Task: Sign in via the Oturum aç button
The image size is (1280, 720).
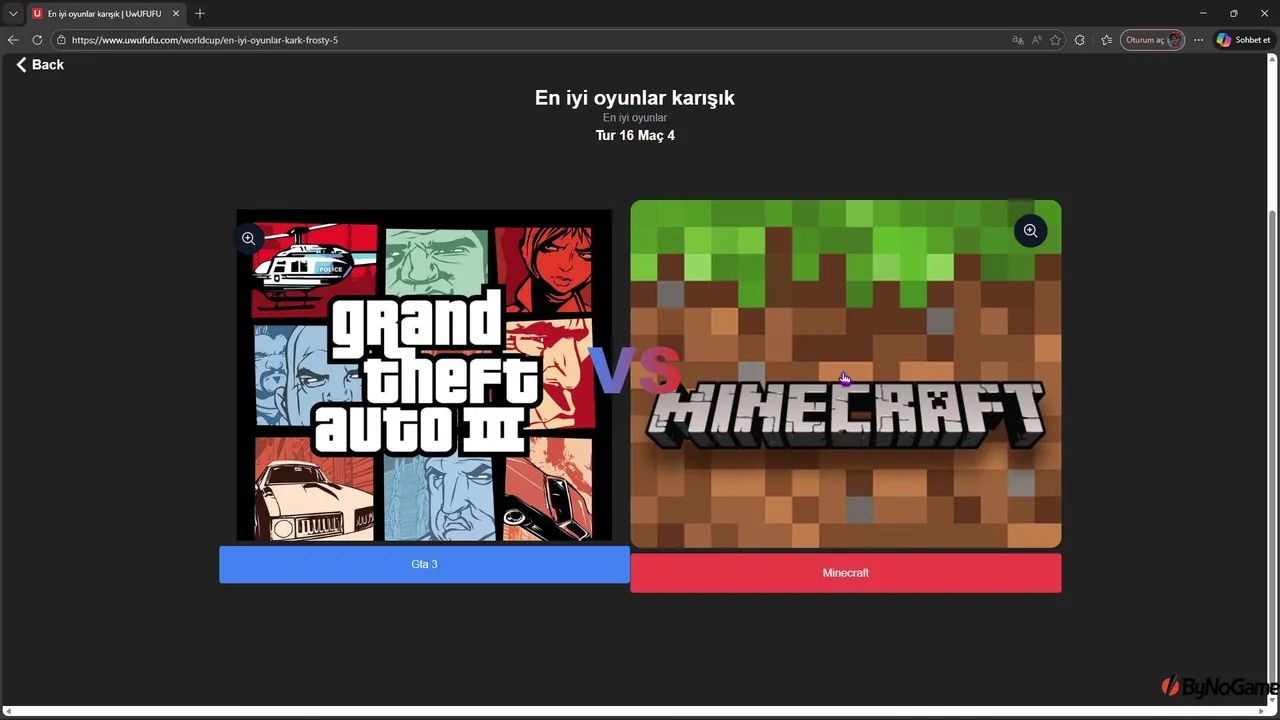Action: [x=1152, y=40]
